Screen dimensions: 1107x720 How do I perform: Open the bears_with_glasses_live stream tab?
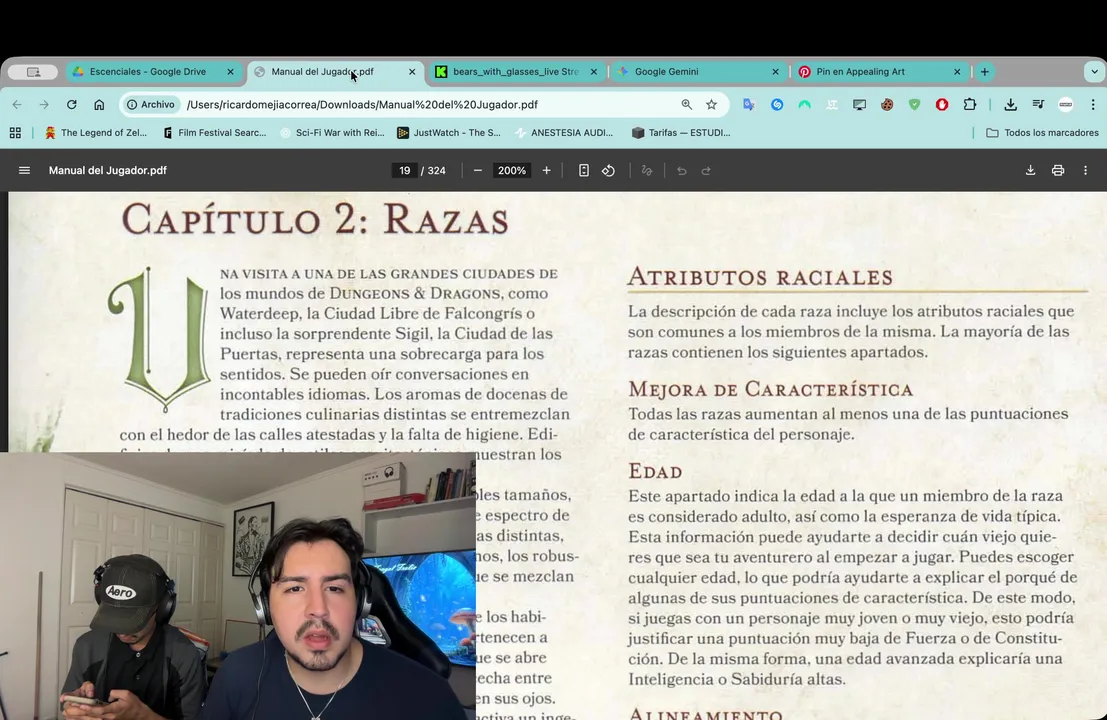516,72
